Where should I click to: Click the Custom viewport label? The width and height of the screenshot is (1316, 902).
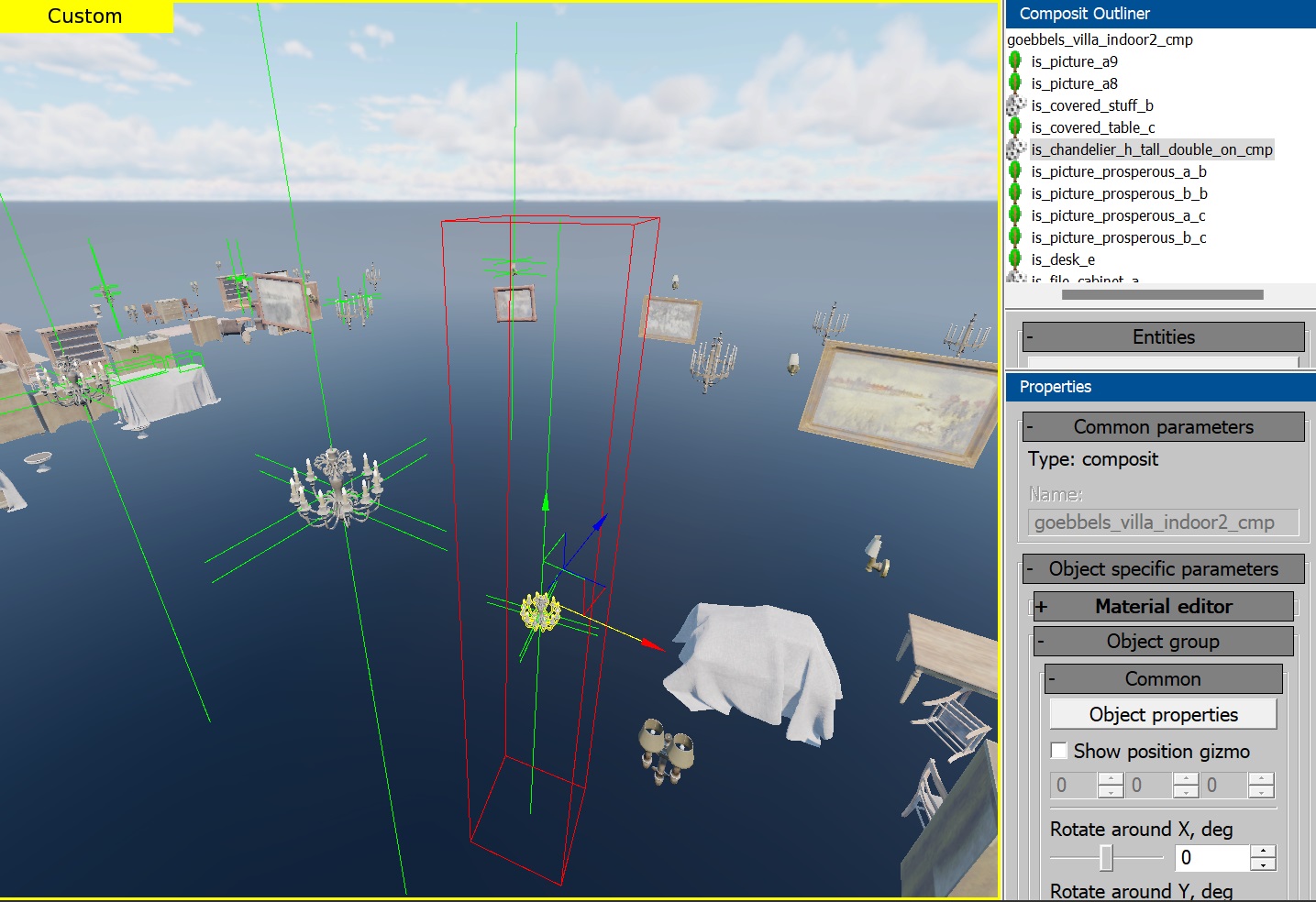[85, 16]
